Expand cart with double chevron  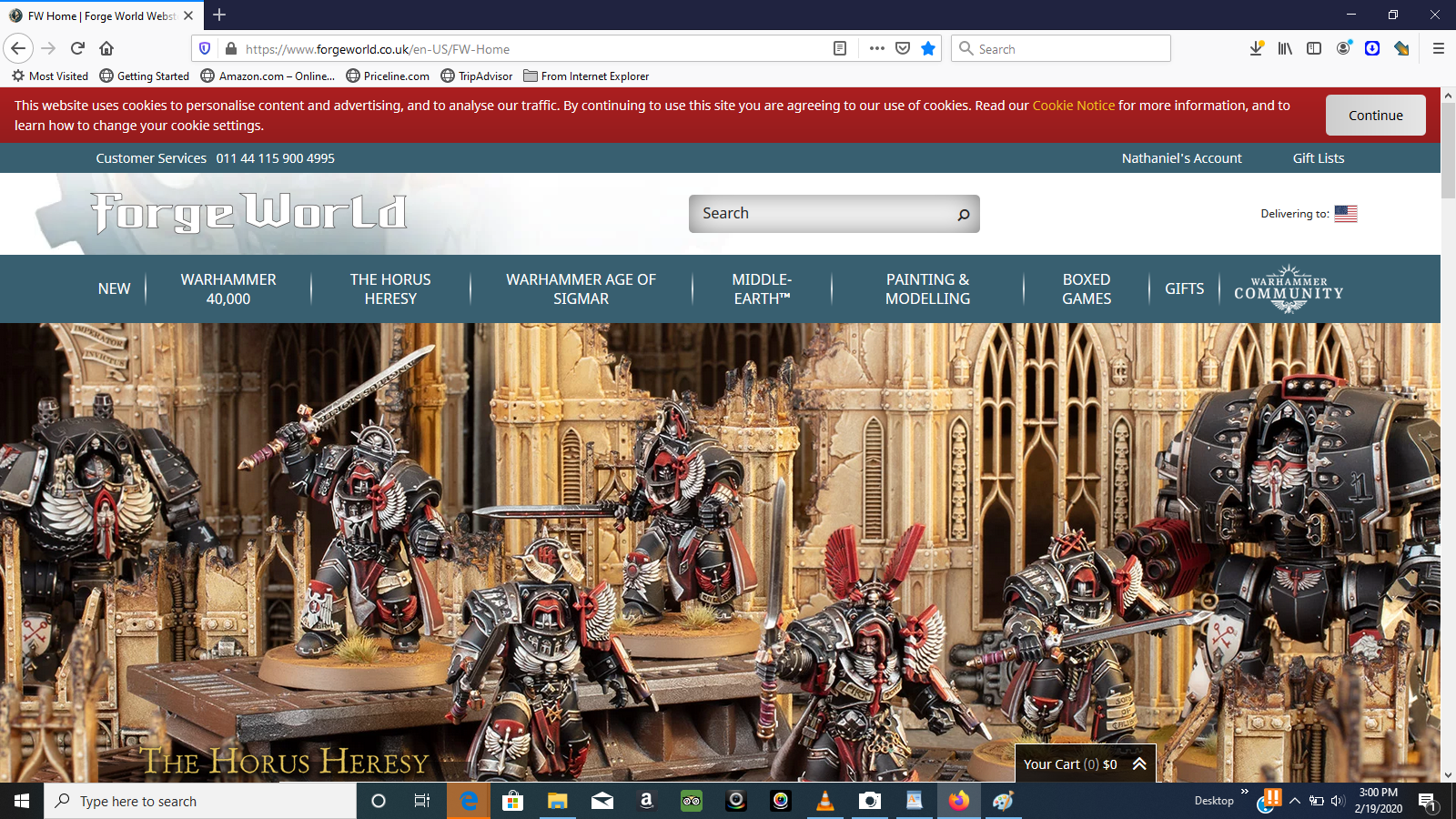(1139, 764)
